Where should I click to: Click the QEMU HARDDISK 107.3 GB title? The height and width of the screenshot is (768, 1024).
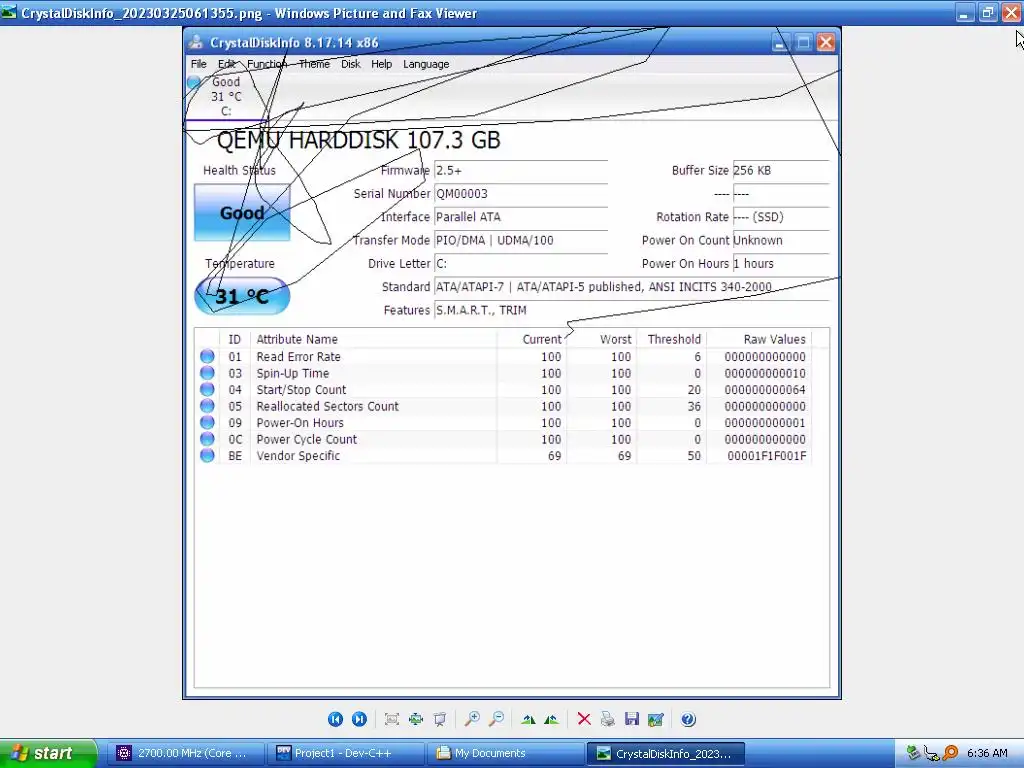tap(359, 140)
